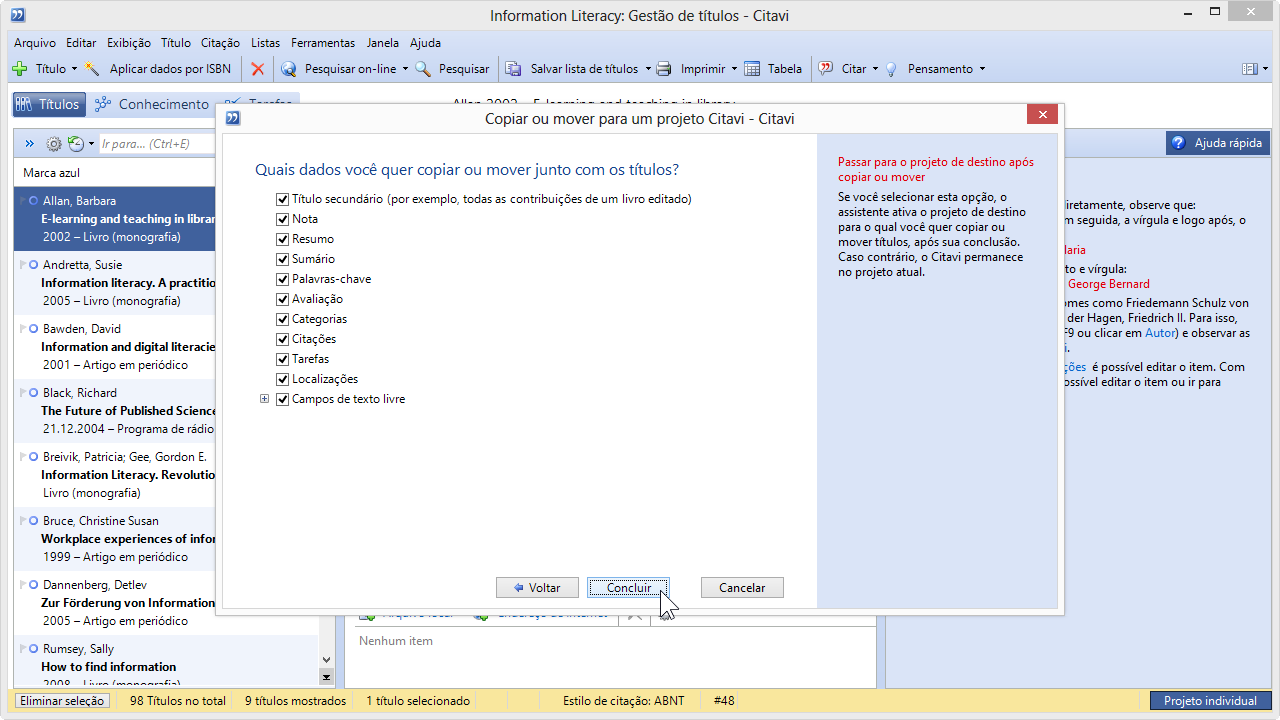Open the Salvar lista de títulos dropdown arrow

coord(647,69)
